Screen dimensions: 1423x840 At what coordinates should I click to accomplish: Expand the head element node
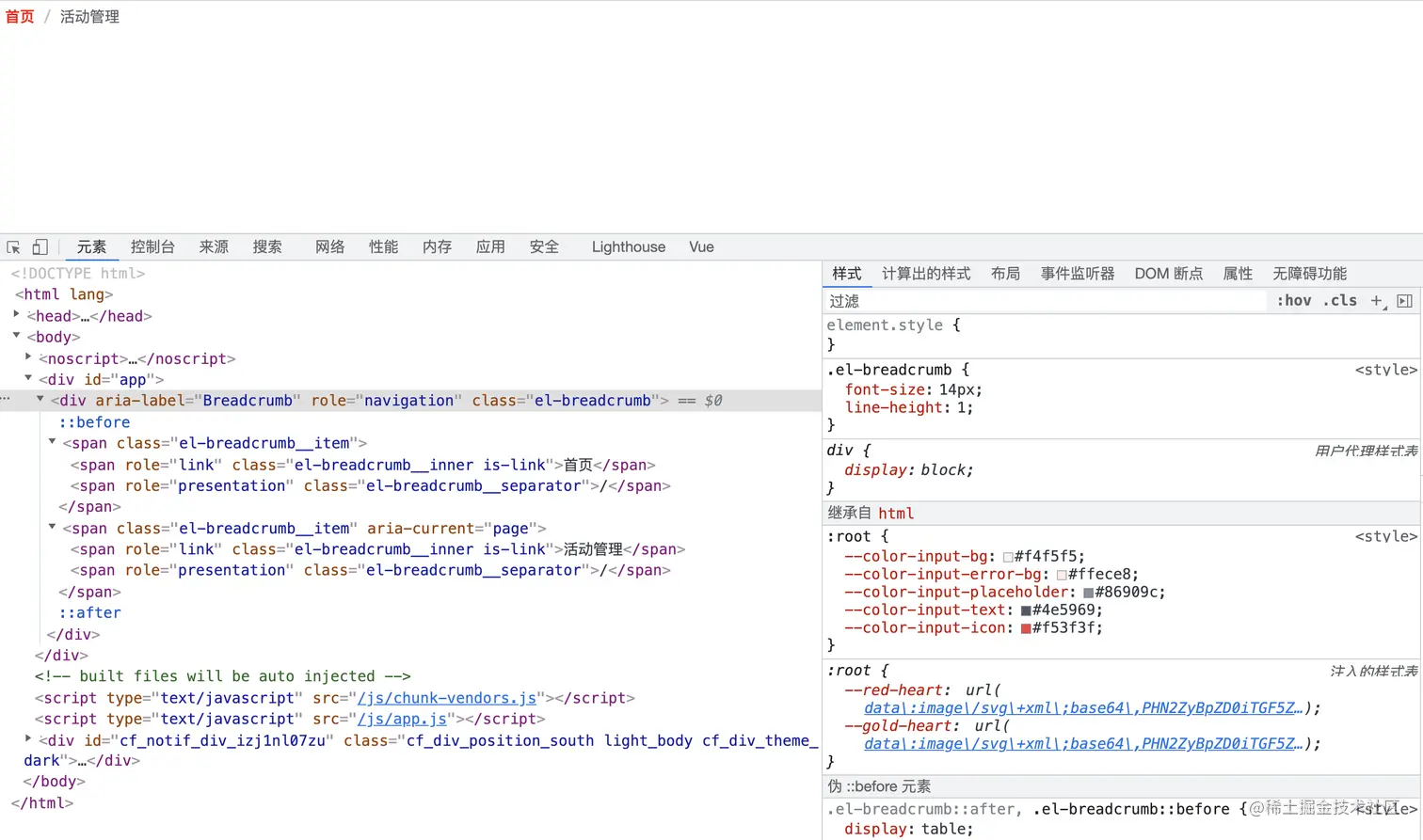[x=17, y=315]
